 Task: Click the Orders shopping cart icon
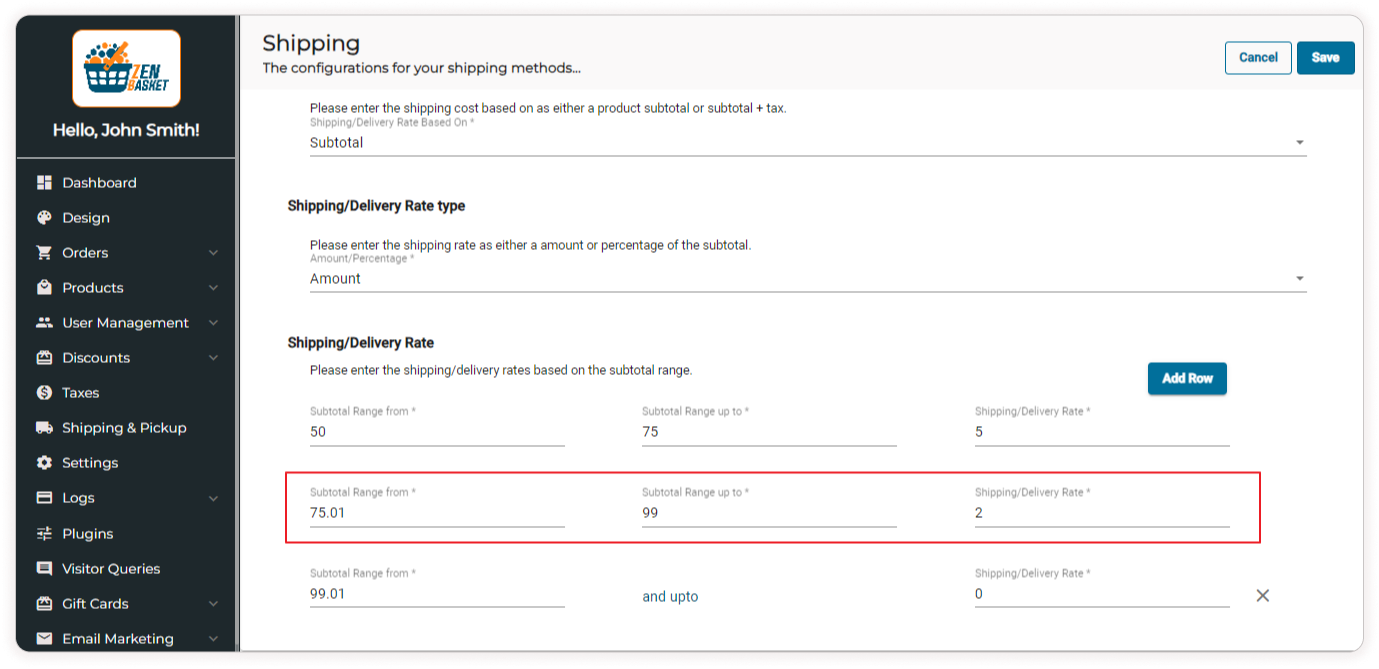point(44,253)
